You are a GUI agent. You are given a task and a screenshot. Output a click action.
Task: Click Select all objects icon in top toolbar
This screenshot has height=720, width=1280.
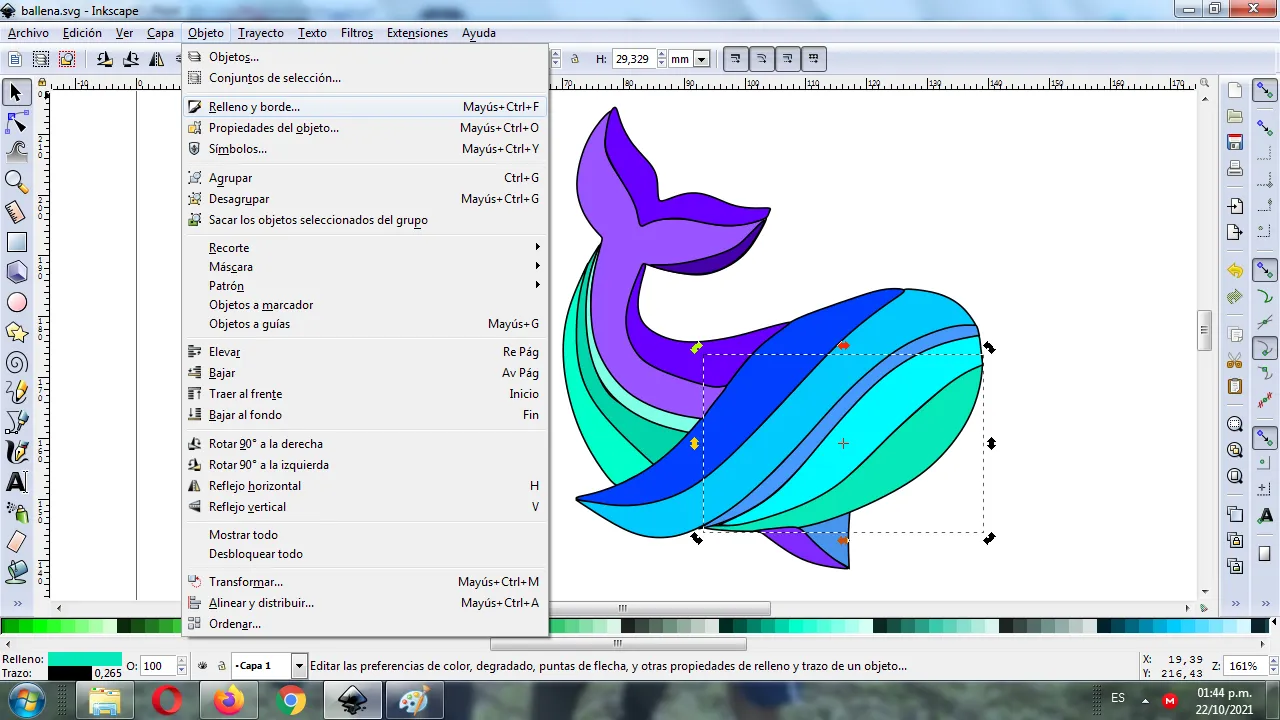[x=16, y=59]
